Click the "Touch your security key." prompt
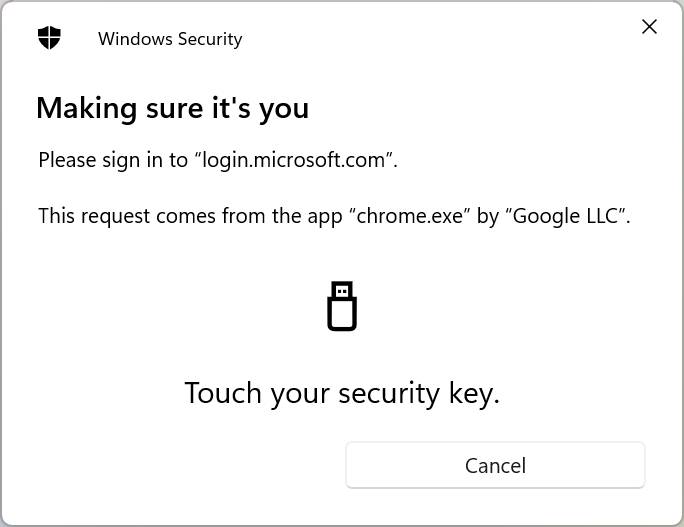This screenshot has height=527, width=684. (x=342, y=394)
